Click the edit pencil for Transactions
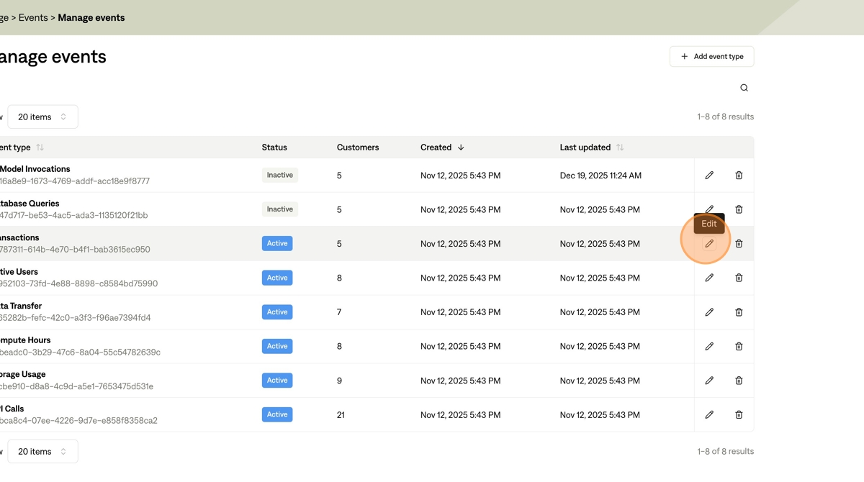The width and height of the screenshot is (864, 482). (709, 243)
